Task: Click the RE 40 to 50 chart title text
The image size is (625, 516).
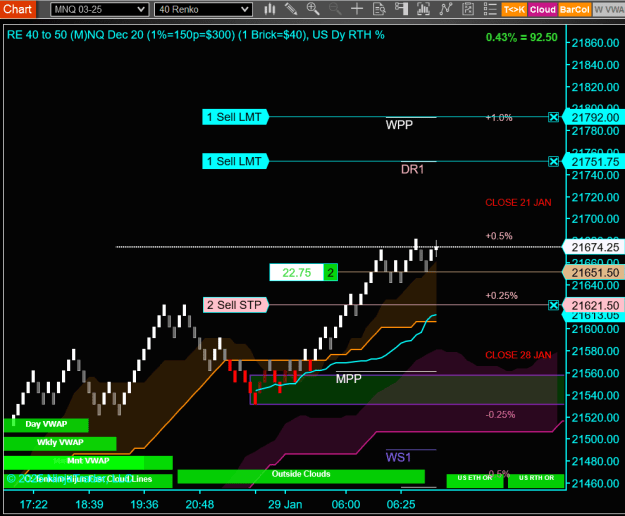Action: pyautogui.click(x=195, y=35)
